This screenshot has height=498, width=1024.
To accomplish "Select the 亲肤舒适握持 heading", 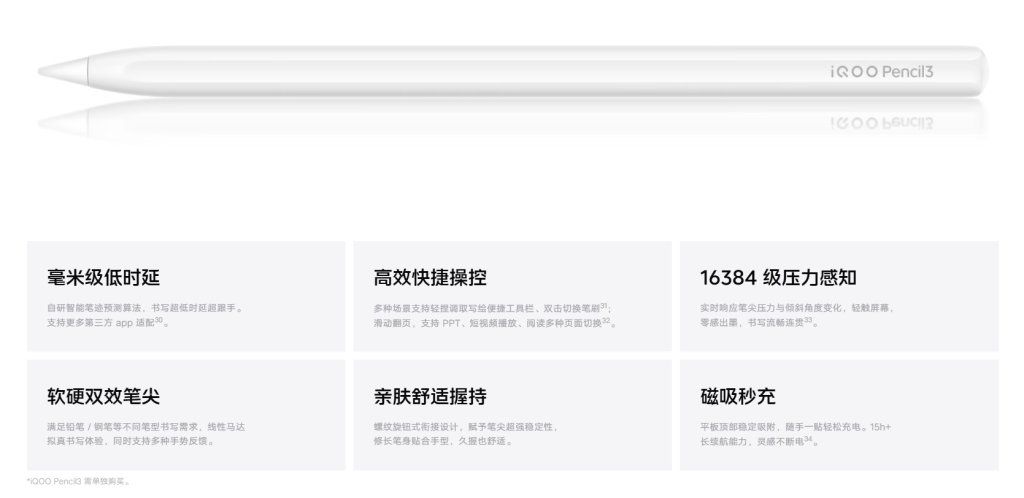I will tap(430, 396).
